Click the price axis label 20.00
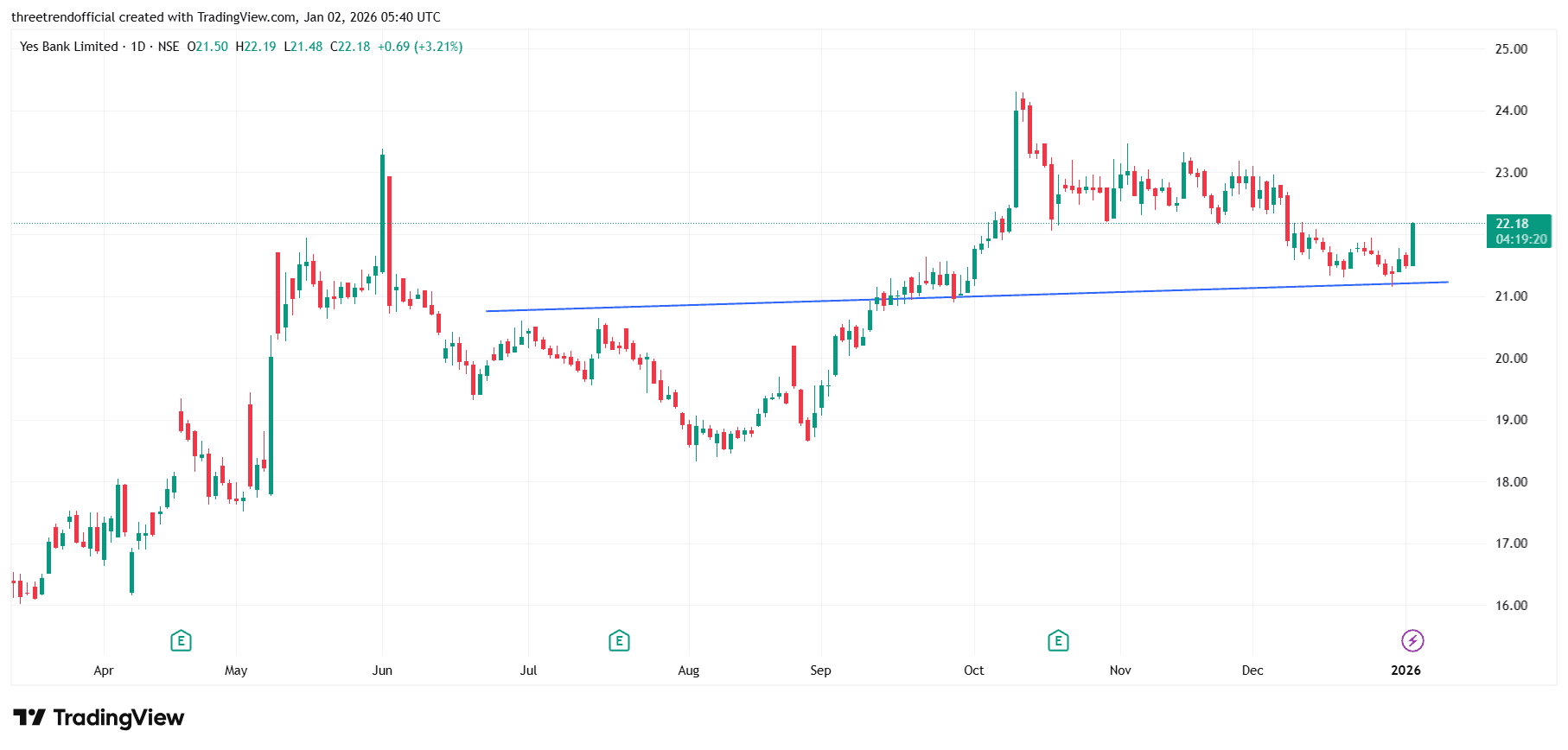Image resolution: width=1568 pixels, height=750 pixels. pyautogui.click(x=1511, y=359)
